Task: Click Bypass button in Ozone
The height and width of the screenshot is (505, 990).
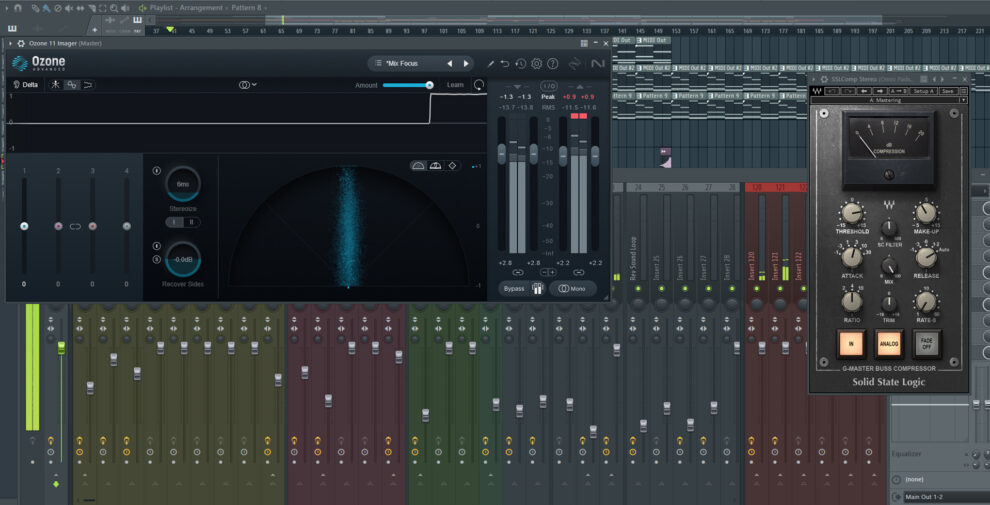Action: click(515, 288)
